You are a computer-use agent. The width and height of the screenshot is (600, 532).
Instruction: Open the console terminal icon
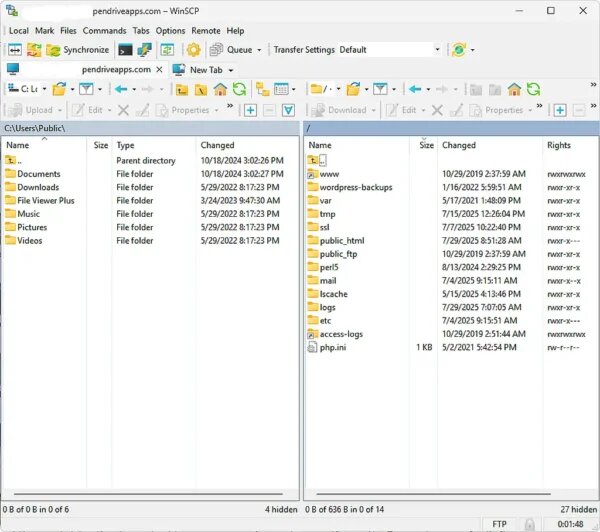click(125, 50)
